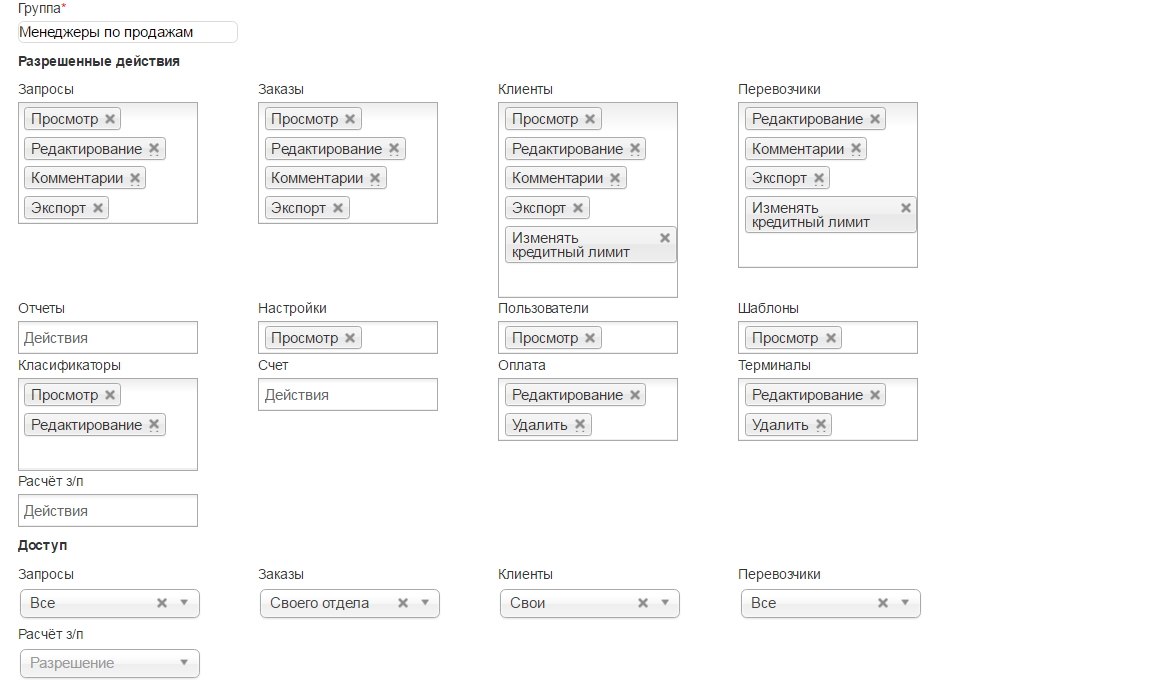
Task: Click the Отчеты Действия input box
Action: (x=108, y=338)
